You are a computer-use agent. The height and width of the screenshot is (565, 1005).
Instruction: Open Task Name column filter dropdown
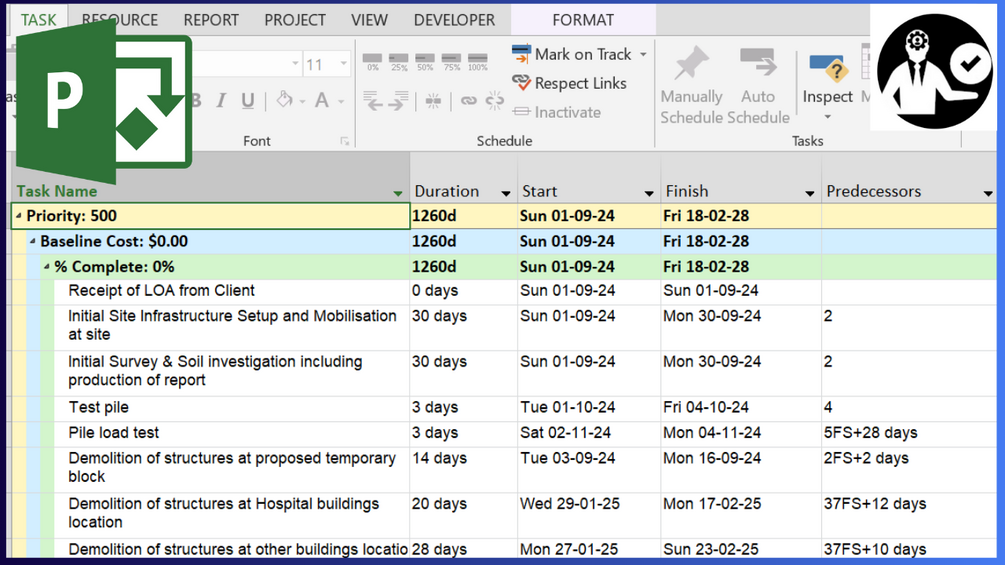tap(398, 193)
